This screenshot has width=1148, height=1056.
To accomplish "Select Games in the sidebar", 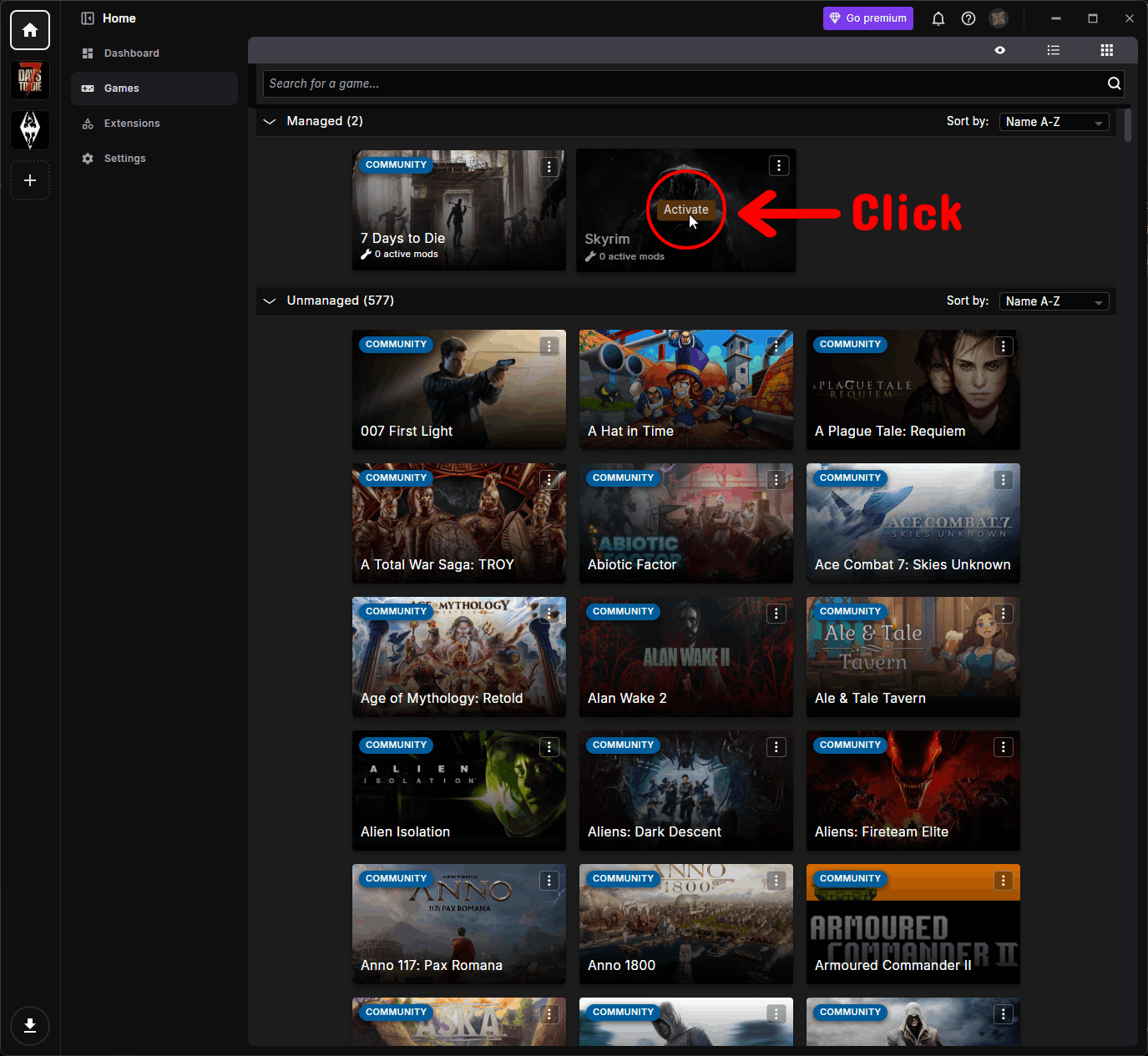I will tap(154, 88).
